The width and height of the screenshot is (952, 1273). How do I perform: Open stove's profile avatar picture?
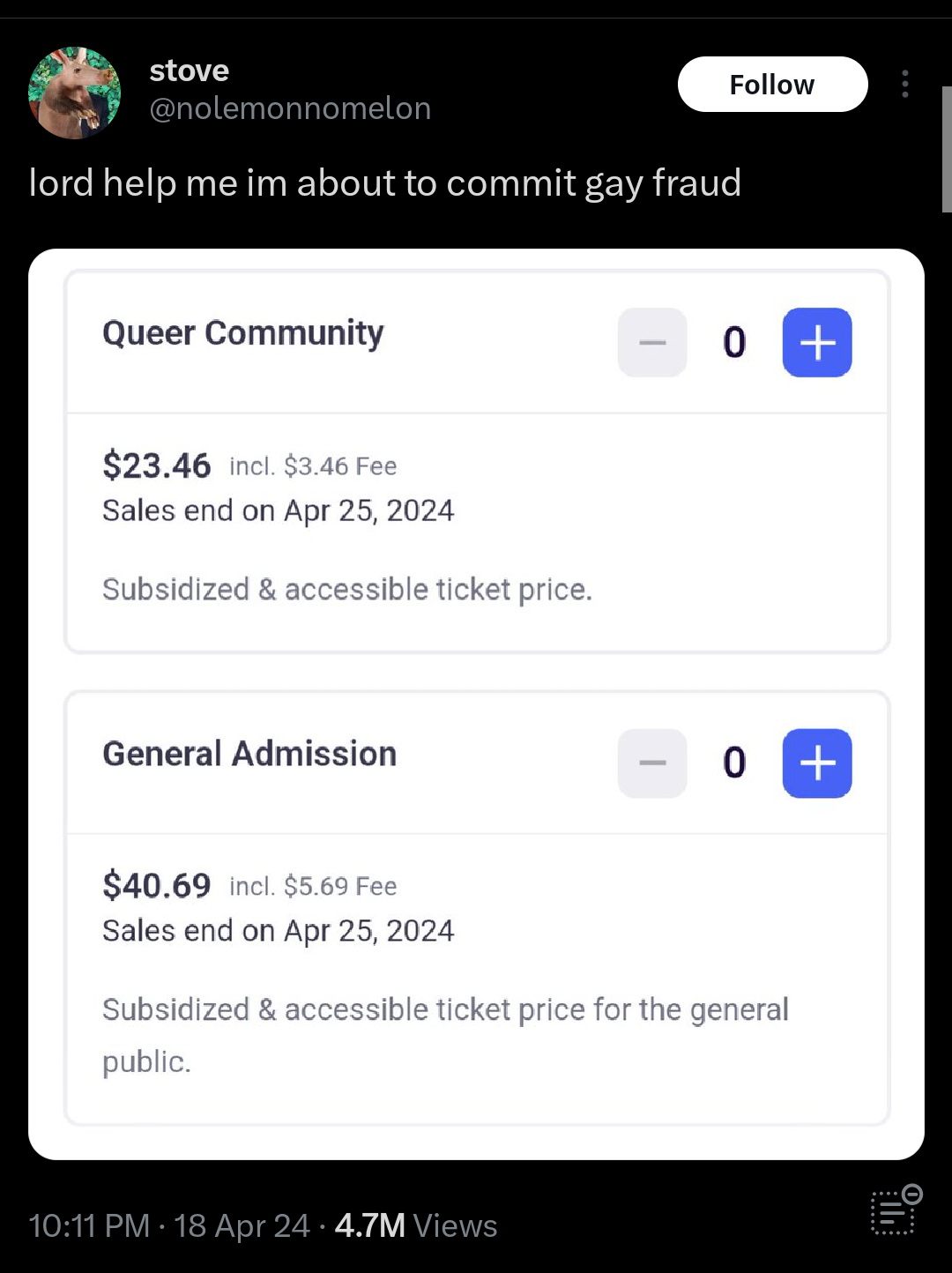(x=75, y=93)
